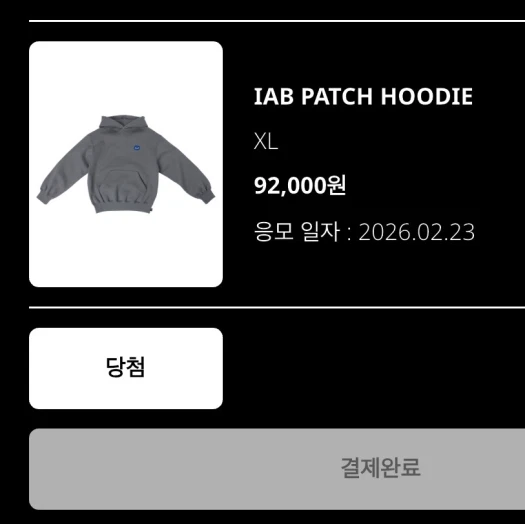
Task: Click the white divider line above product
Action: point(277,21)
